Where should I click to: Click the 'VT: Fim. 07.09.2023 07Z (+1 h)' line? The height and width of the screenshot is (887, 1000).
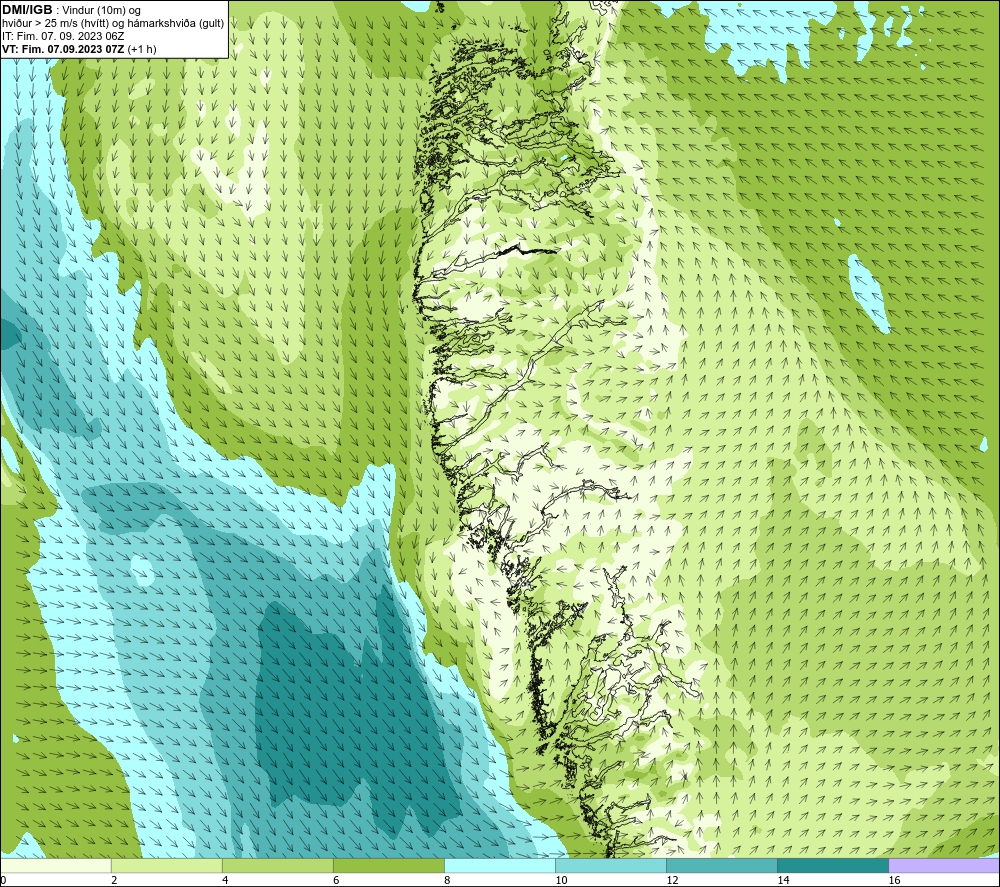(x=79, y=49)
